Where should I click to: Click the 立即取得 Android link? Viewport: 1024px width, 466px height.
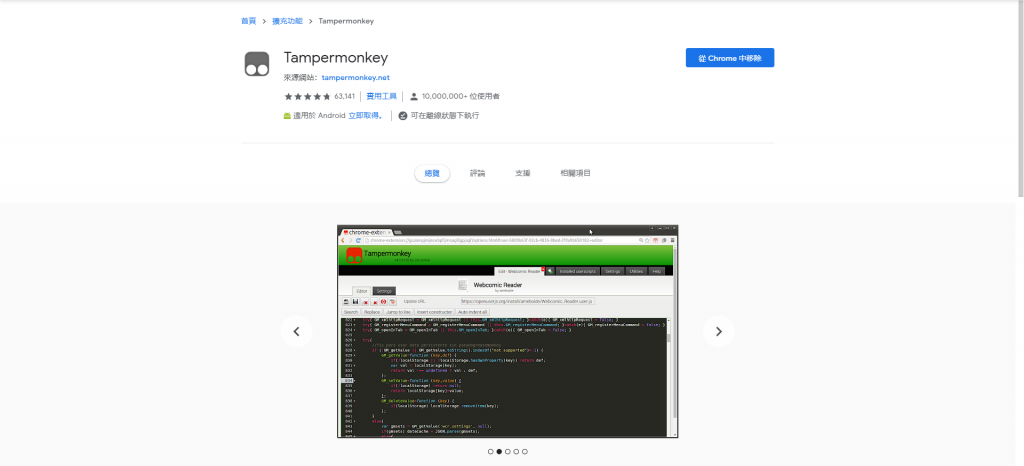pyautogui.click(x=366, y=116)
